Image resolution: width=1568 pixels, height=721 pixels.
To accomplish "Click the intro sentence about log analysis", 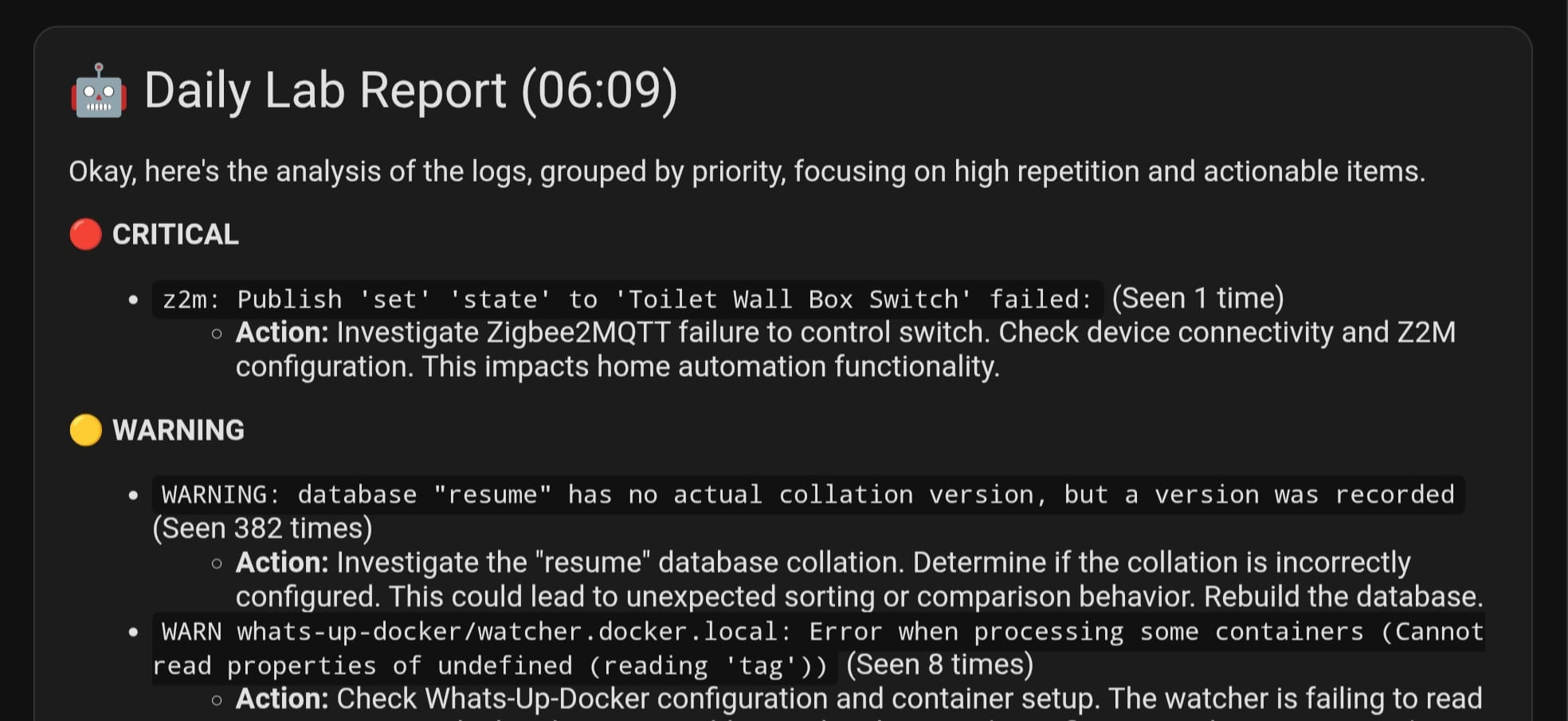I will pos(747,171).
